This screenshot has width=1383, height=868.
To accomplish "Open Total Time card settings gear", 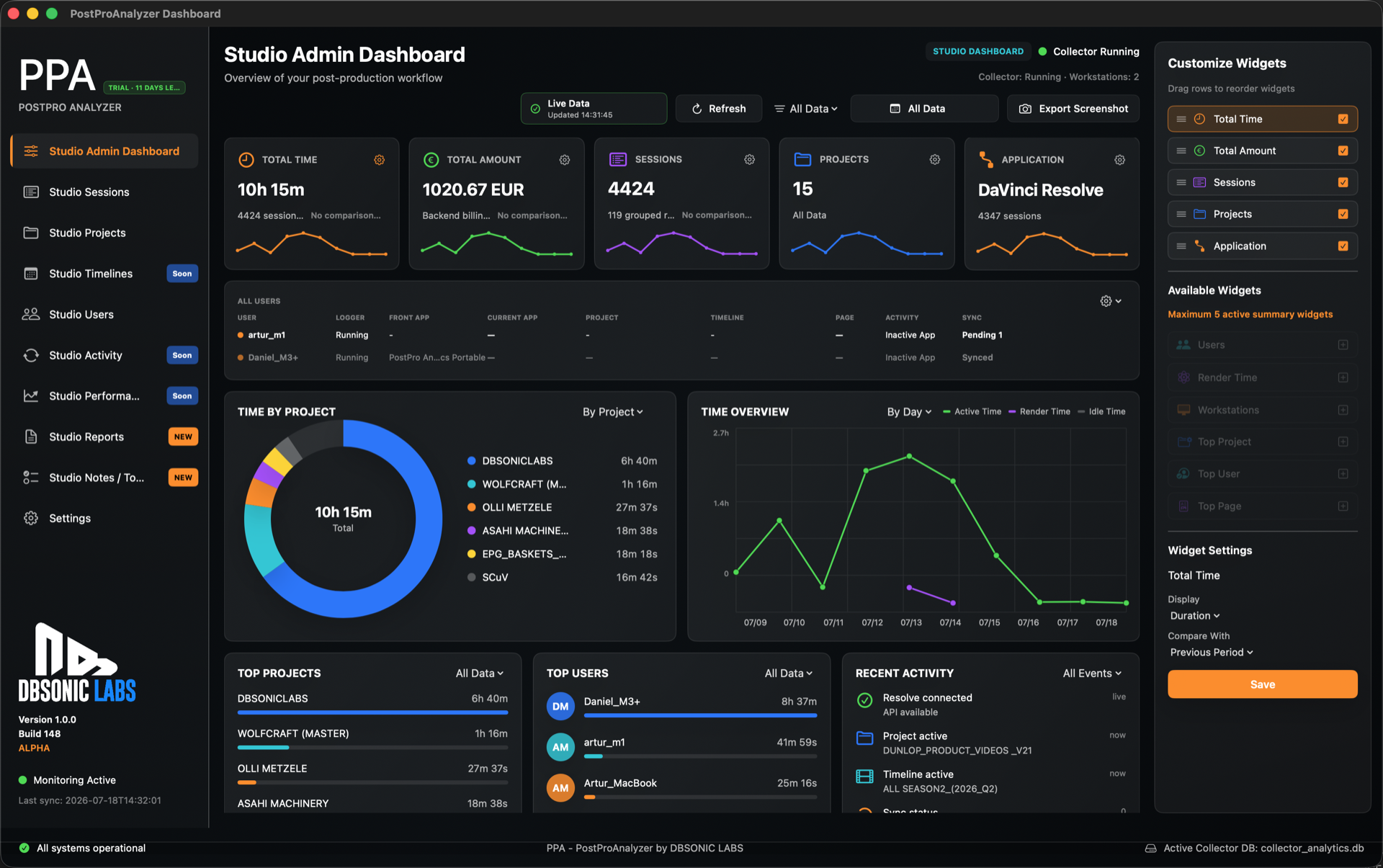I will pos(379,160).
